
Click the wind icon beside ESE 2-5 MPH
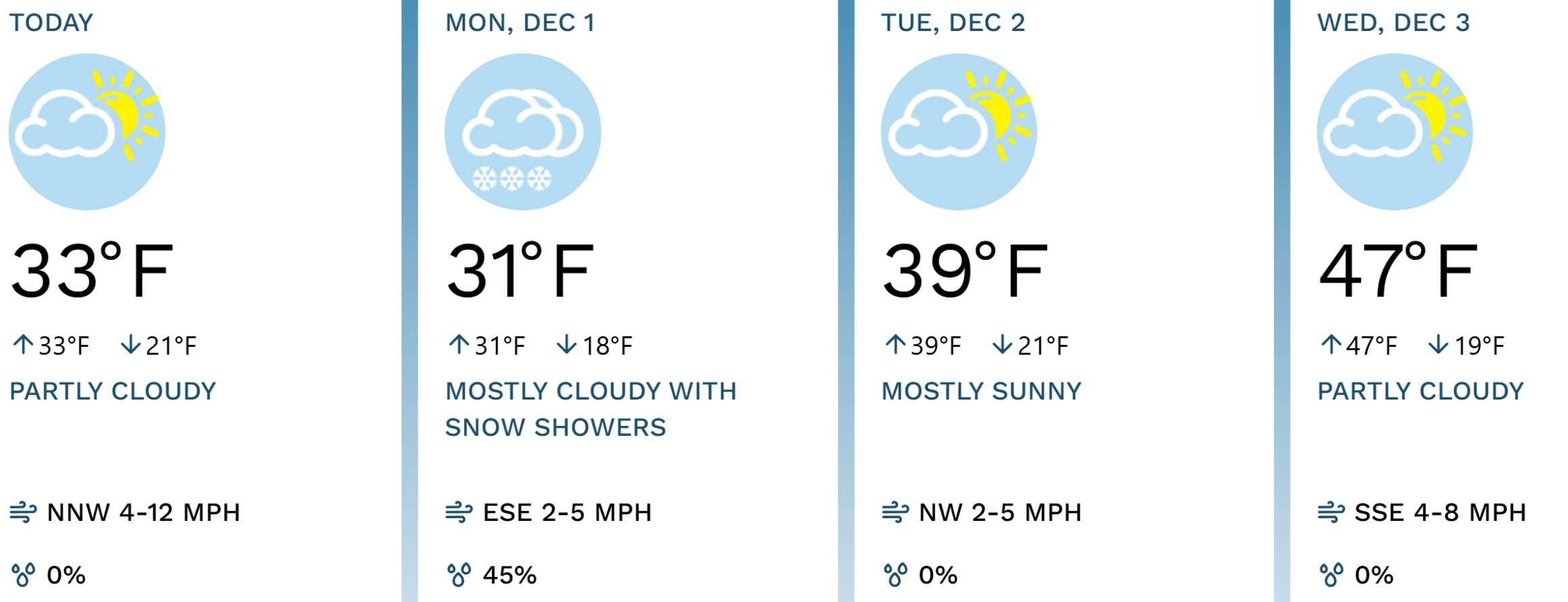[x=459, y=512]
